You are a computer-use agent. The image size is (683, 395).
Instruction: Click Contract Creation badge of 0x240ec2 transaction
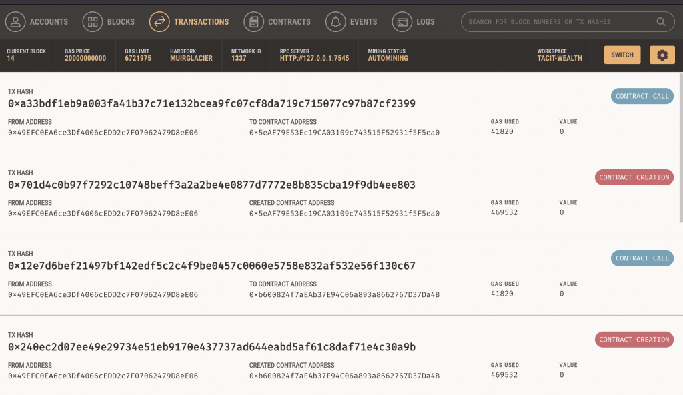coord(634,340)
